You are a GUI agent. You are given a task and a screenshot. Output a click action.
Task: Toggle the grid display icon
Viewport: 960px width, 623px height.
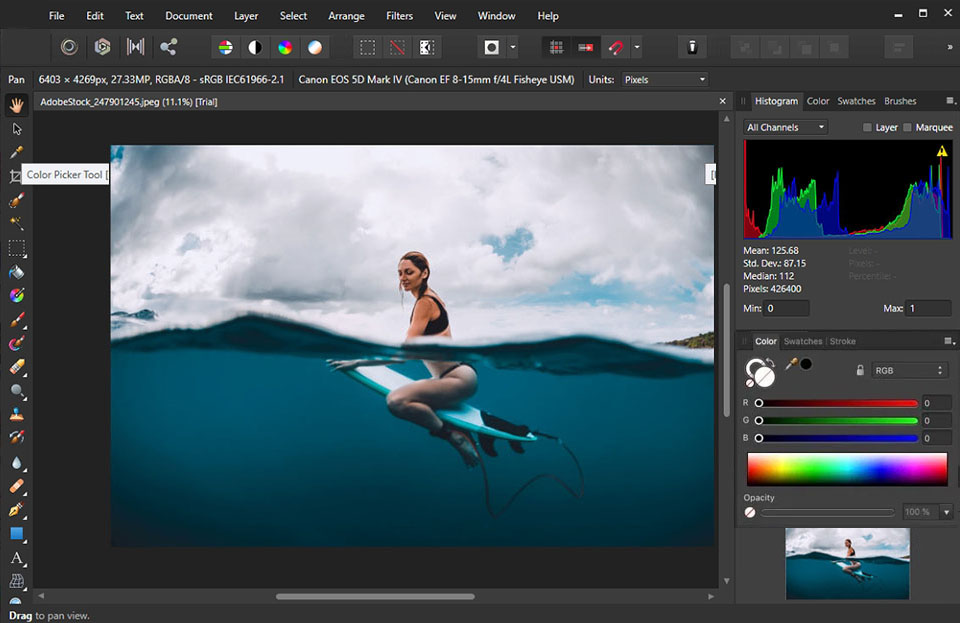(x=556, y=48)
